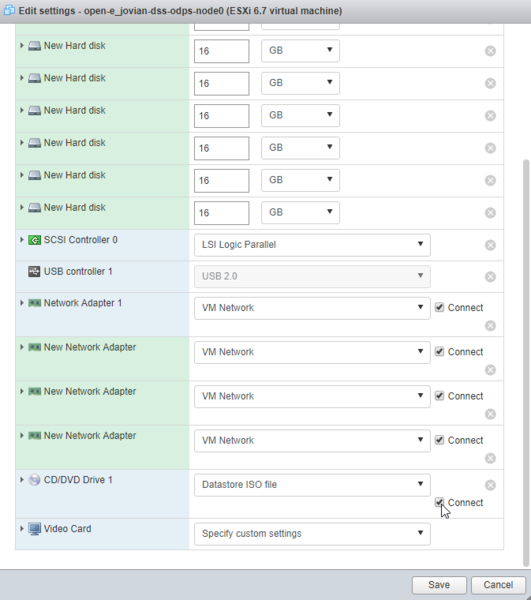531x600 pixels.
Task: Click the USB controller 1 device icon
Action: point(34,272)
